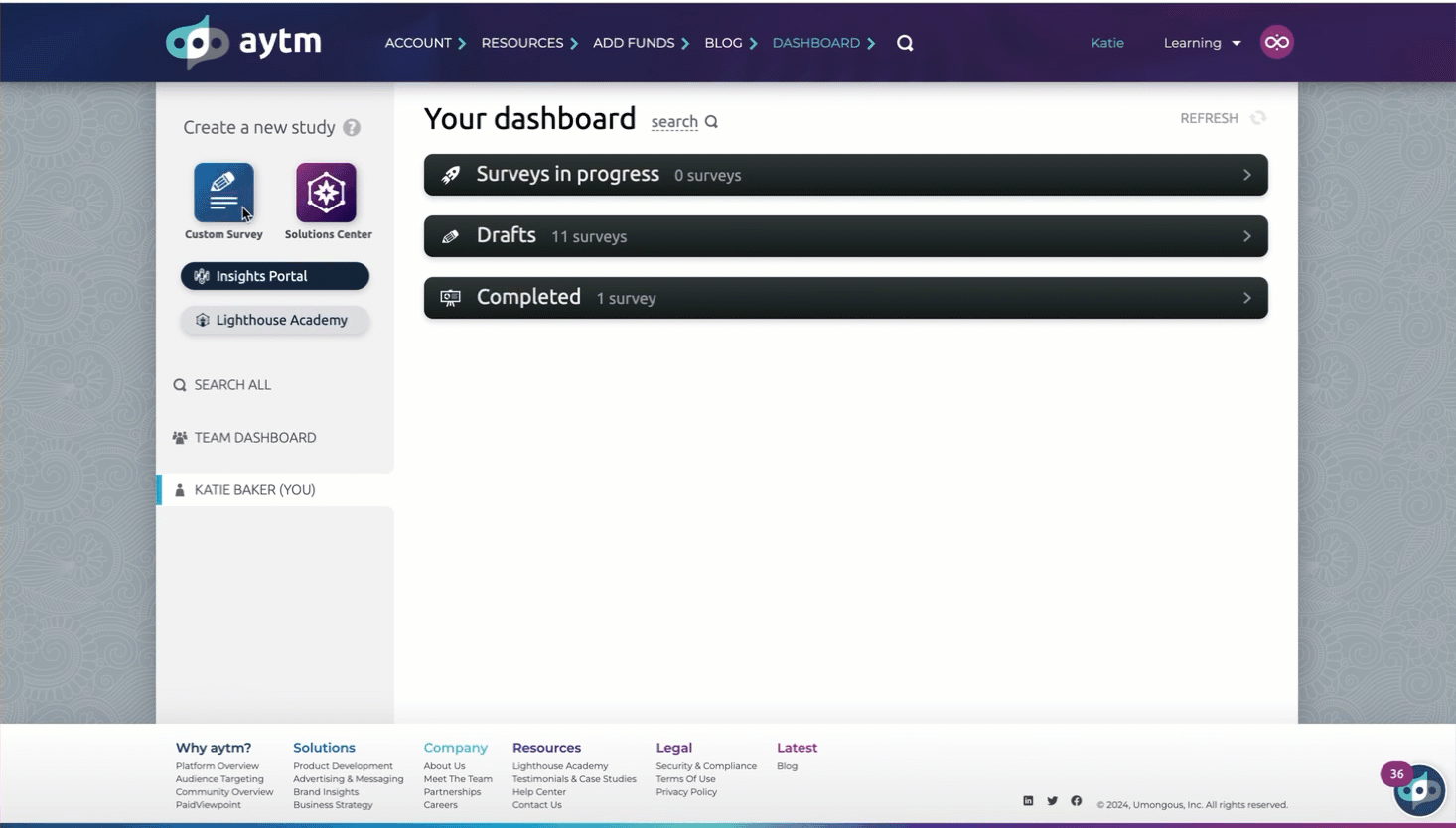Click the infinity avatar icon

click(x=1277, y=42)
